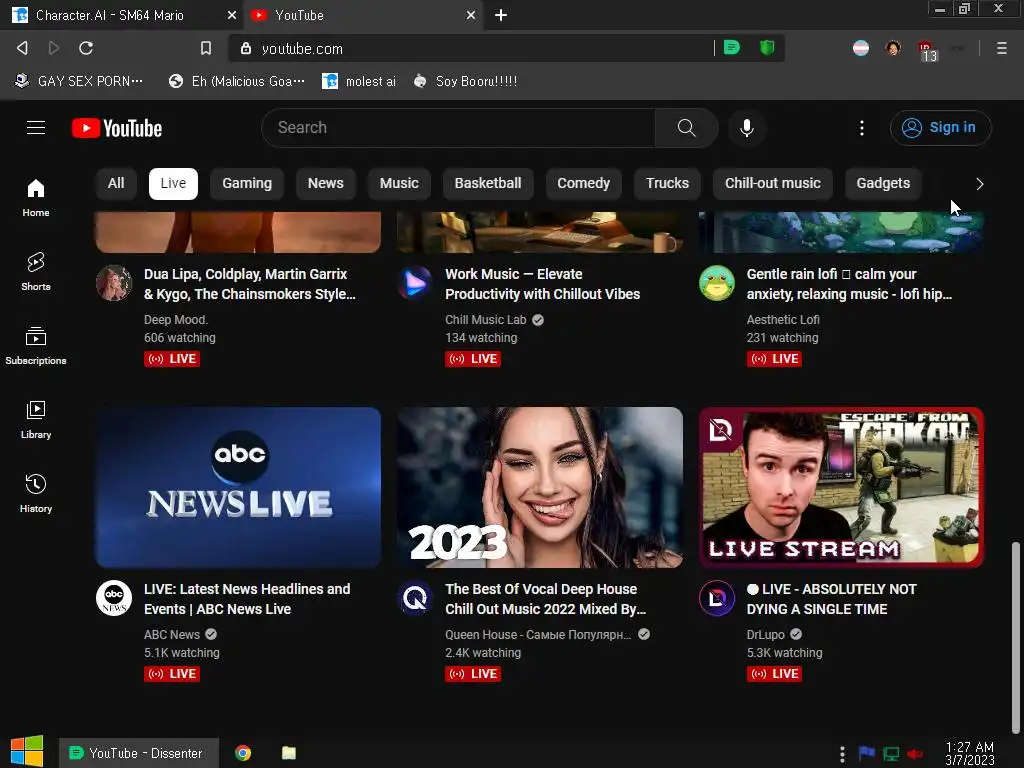Select the Live filter chip
This screenshot has height=768, width=1024.
173,184
